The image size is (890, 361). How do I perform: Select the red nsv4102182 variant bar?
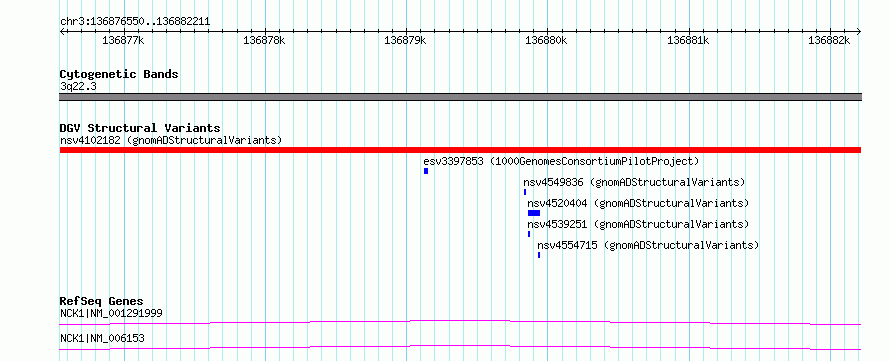(x=460, y=149)
